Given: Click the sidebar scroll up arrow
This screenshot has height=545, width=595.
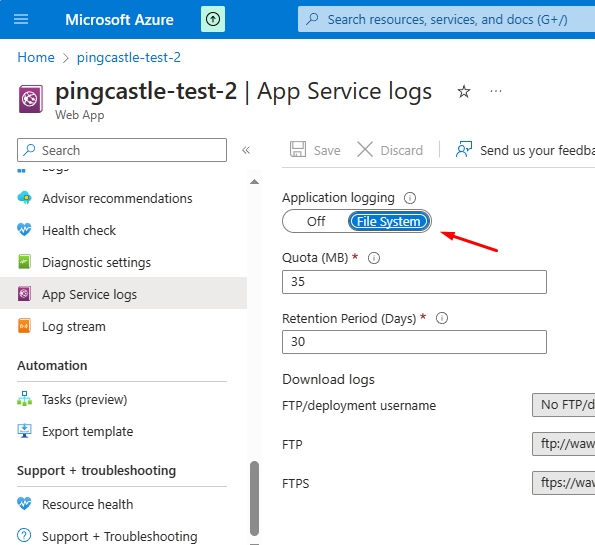Looking at the screenshot, I should [255, 182].
